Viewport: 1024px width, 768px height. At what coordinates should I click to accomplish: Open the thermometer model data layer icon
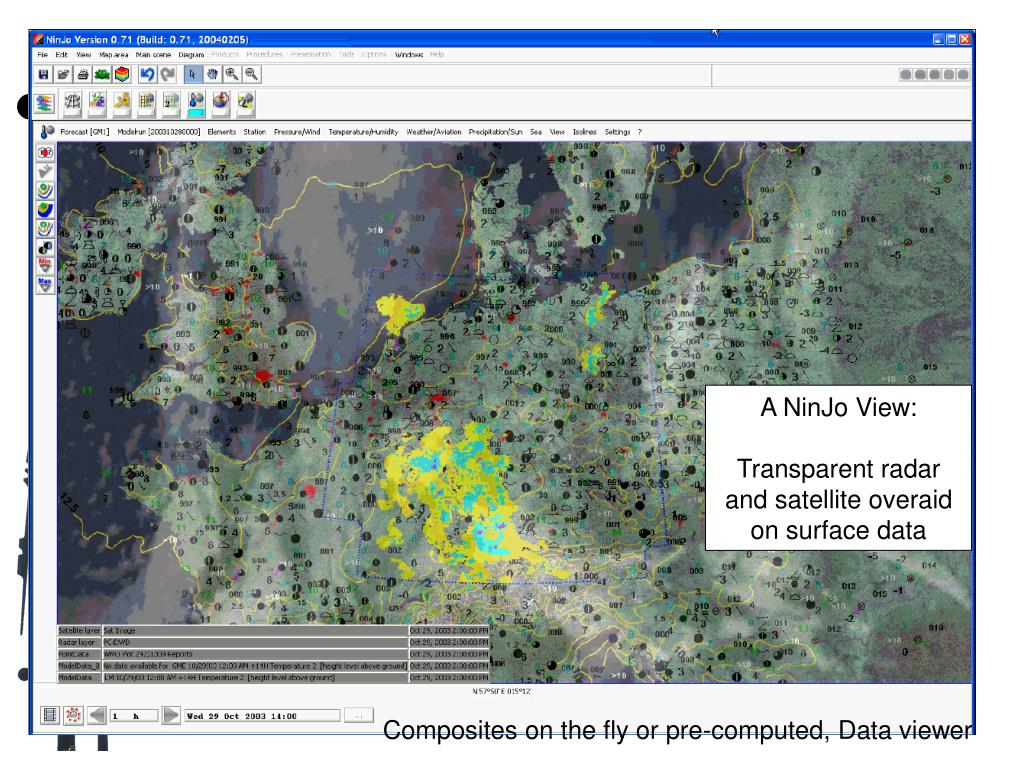tap(196, 103)
